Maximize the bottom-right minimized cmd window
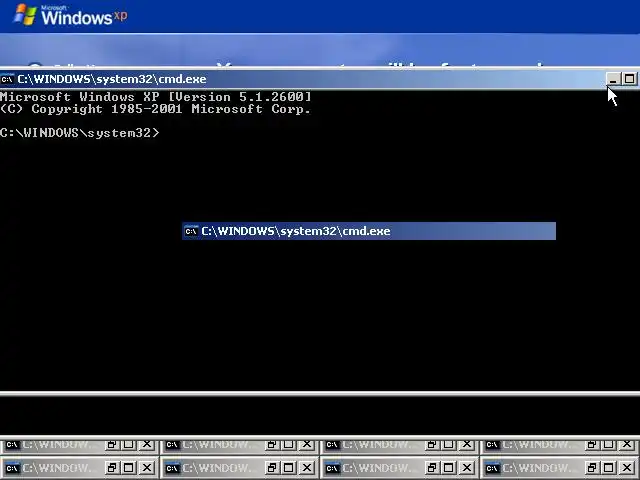 coord(609,467)
